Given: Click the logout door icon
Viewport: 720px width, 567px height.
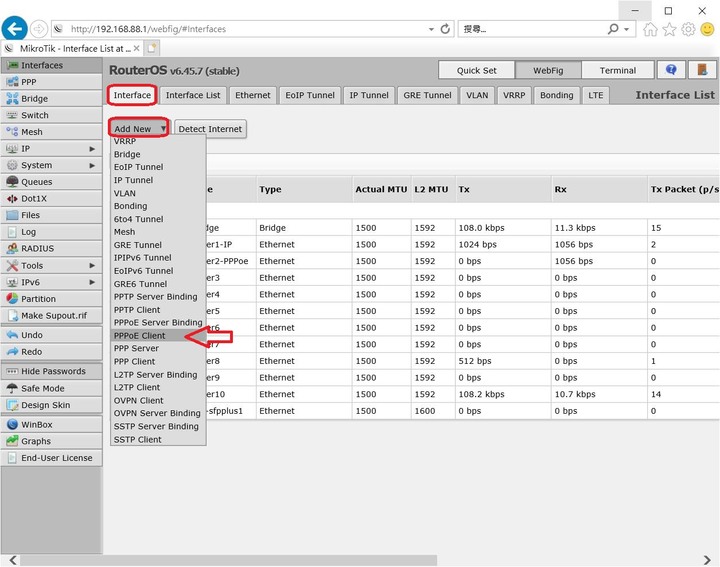Looking at the screenshot, I should (702, 70).
